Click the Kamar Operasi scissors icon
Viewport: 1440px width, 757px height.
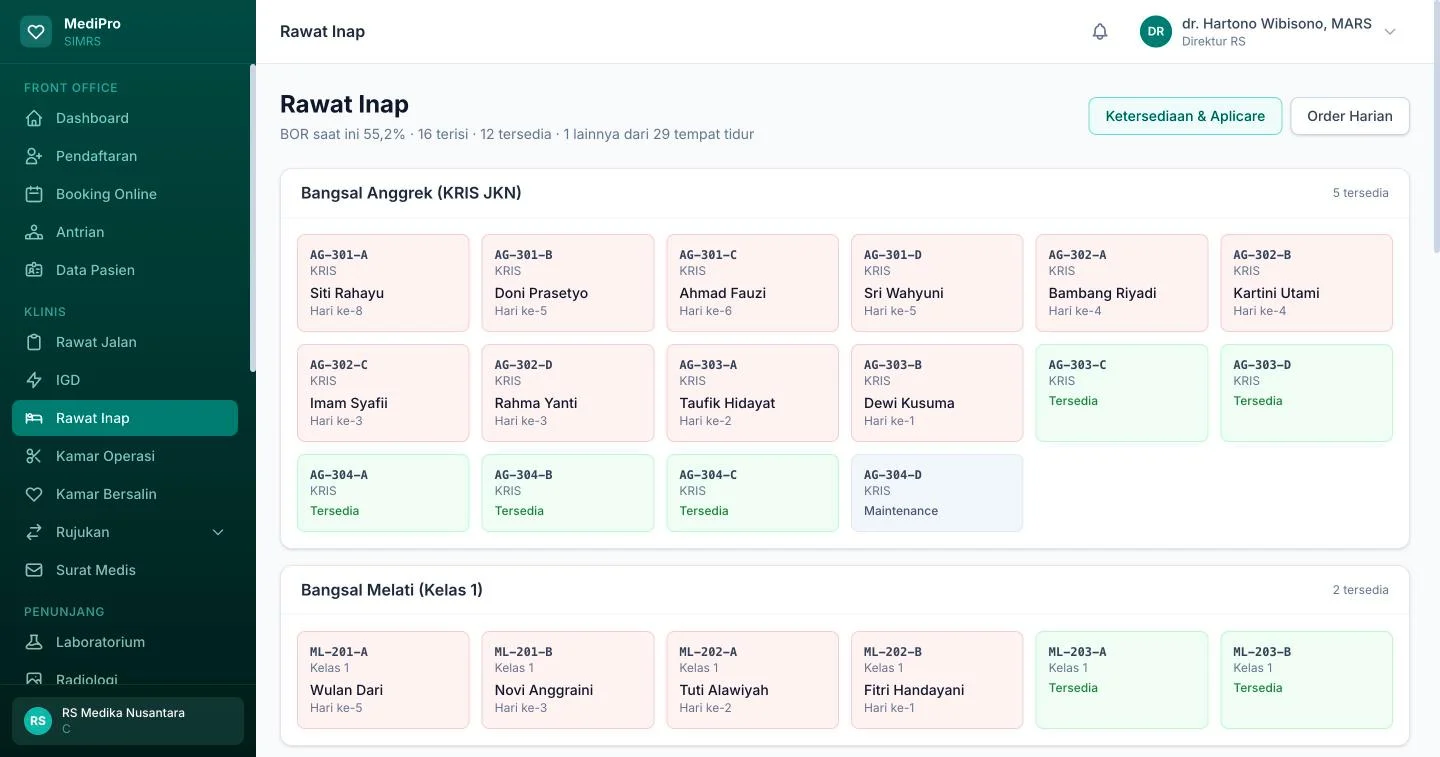[34, 456]
